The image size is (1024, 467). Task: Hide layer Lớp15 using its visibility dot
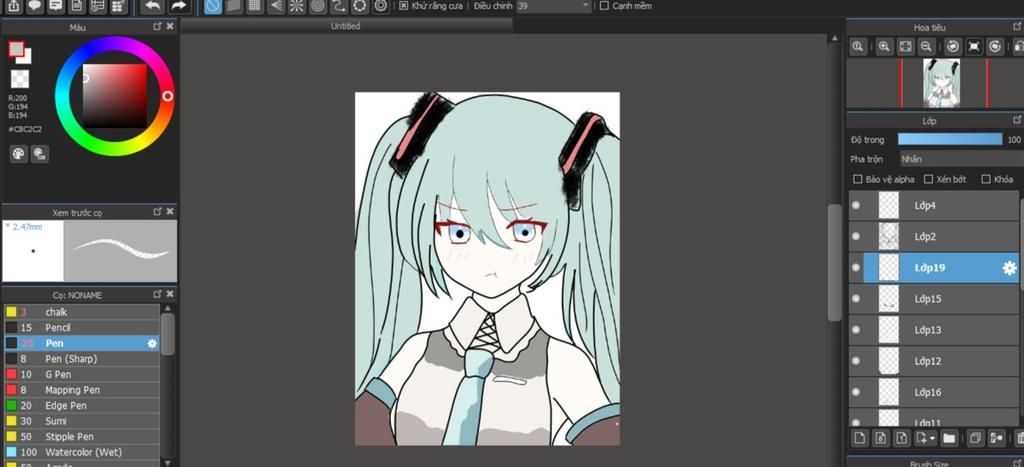[x=856, y=299]
